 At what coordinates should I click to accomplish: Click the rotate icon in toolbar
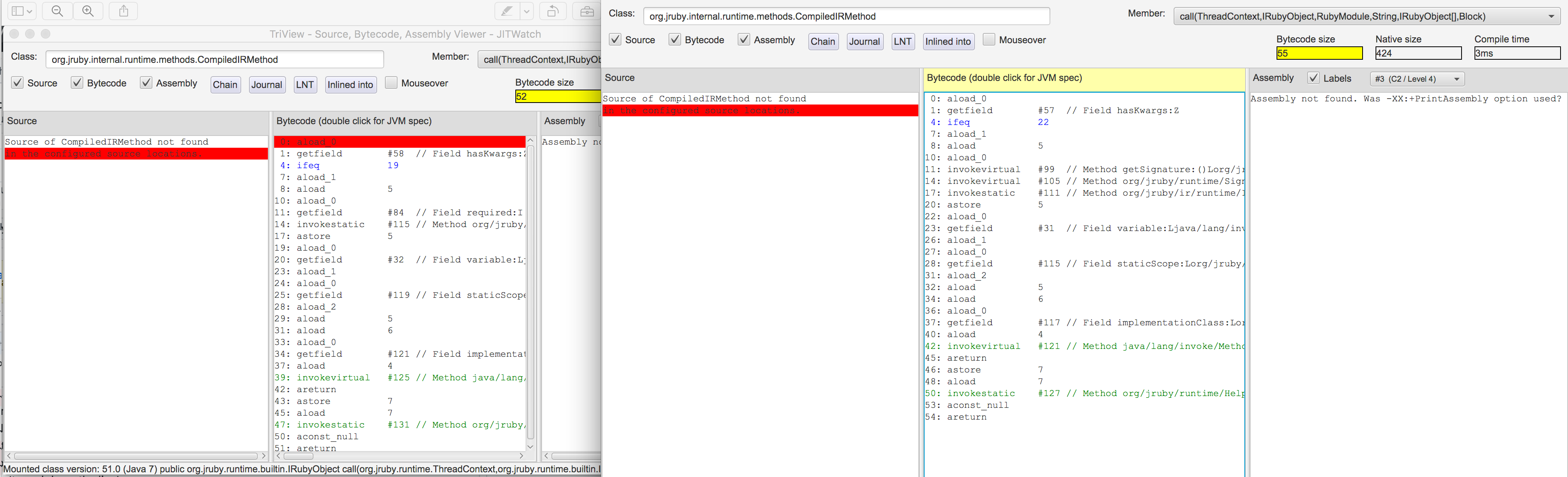click(x=553, y=11)
